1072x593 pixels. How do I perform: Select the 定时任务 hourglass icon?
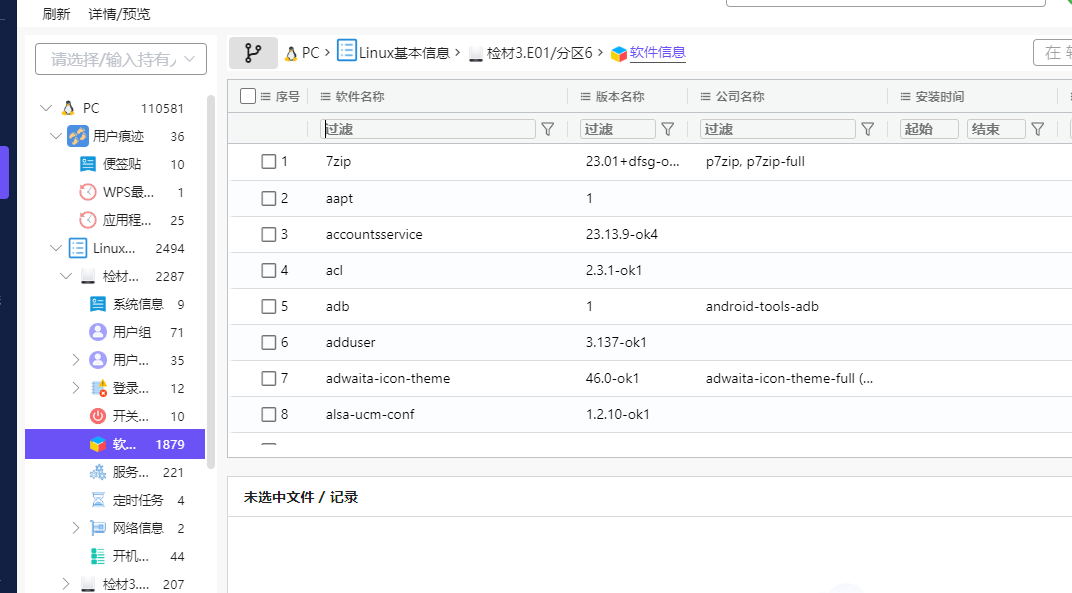click(98, 500)
